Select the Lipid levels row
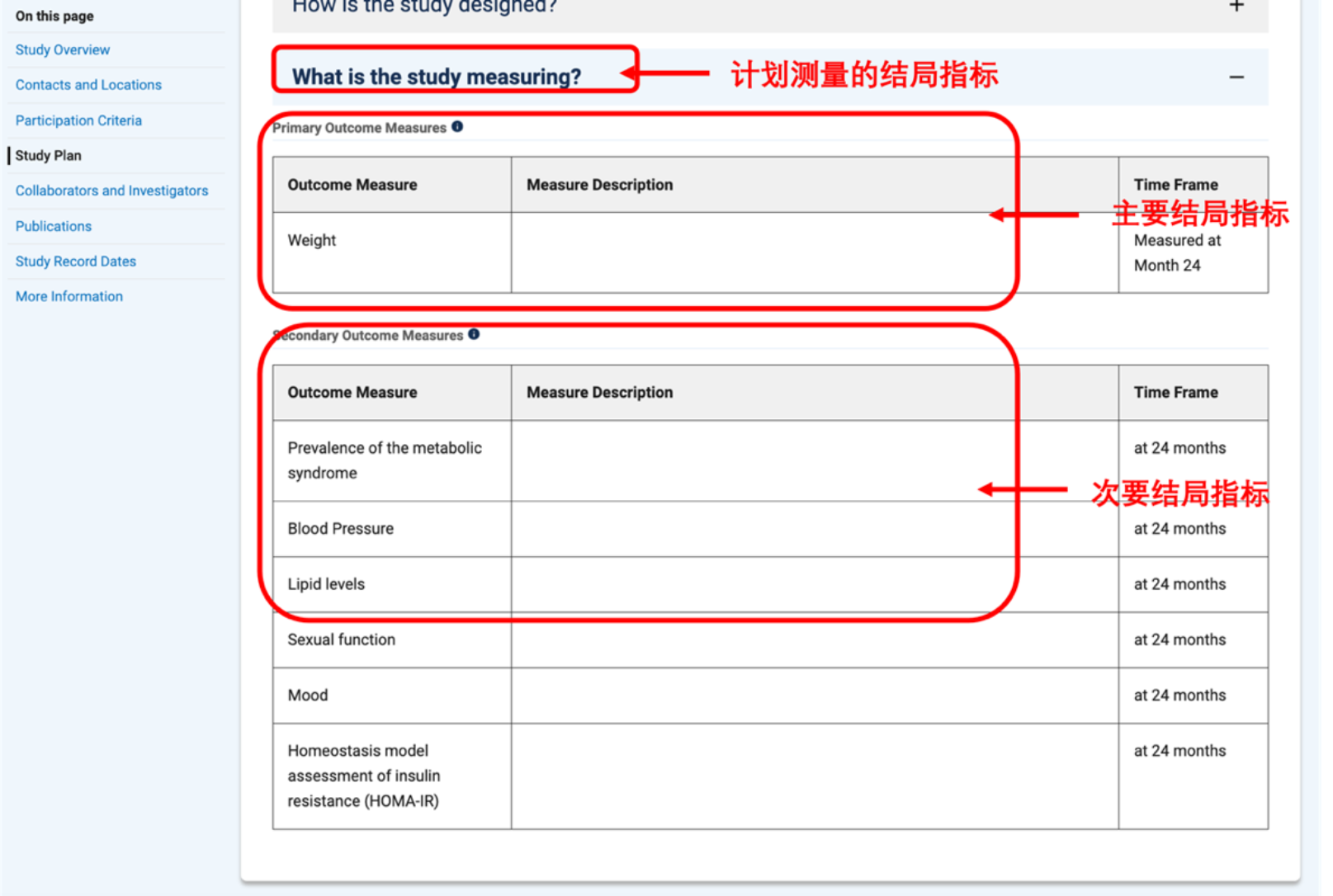Viewport: 1333px width, 896px height. (326, 584)
